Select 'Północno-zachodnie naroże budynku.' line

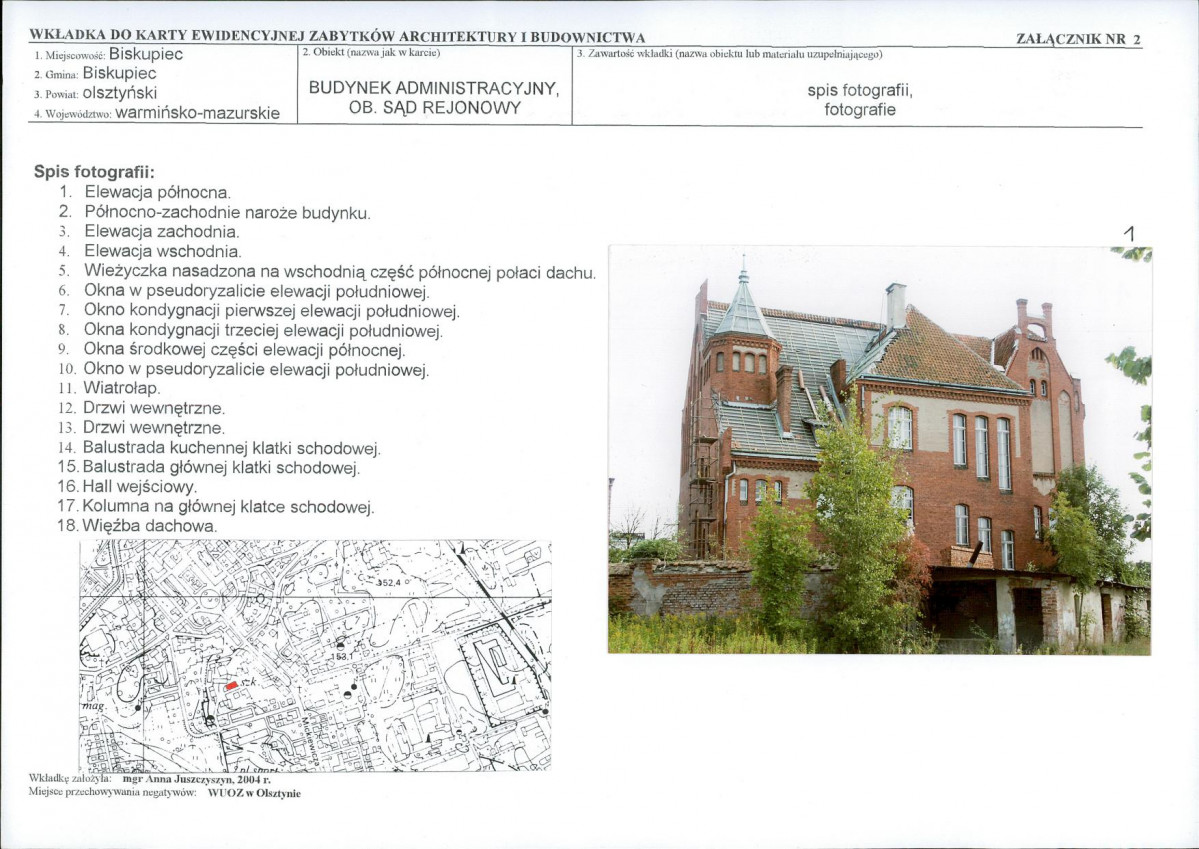227,213
